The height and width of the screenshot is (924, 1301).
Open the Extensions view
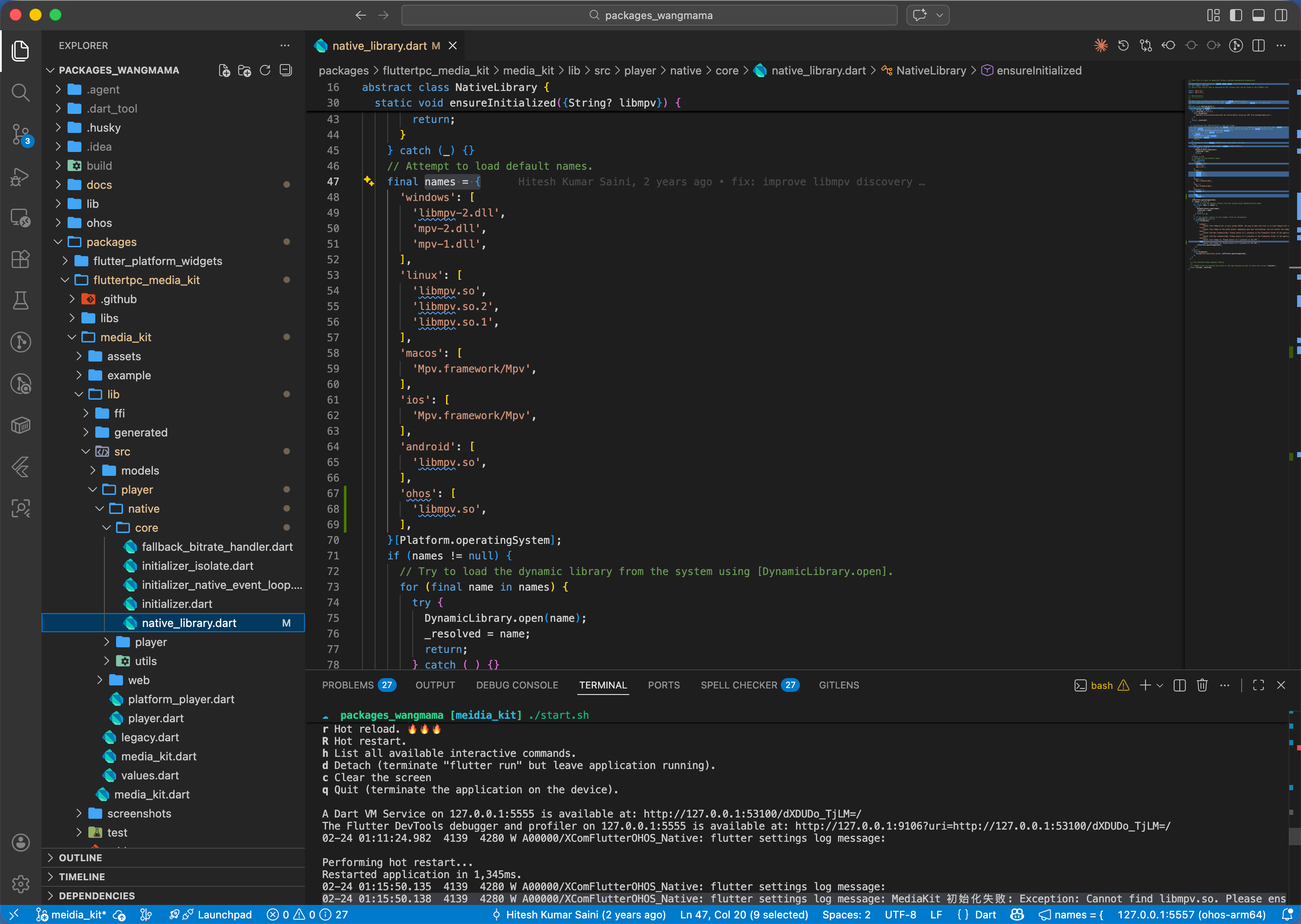(x=20, y=259)
